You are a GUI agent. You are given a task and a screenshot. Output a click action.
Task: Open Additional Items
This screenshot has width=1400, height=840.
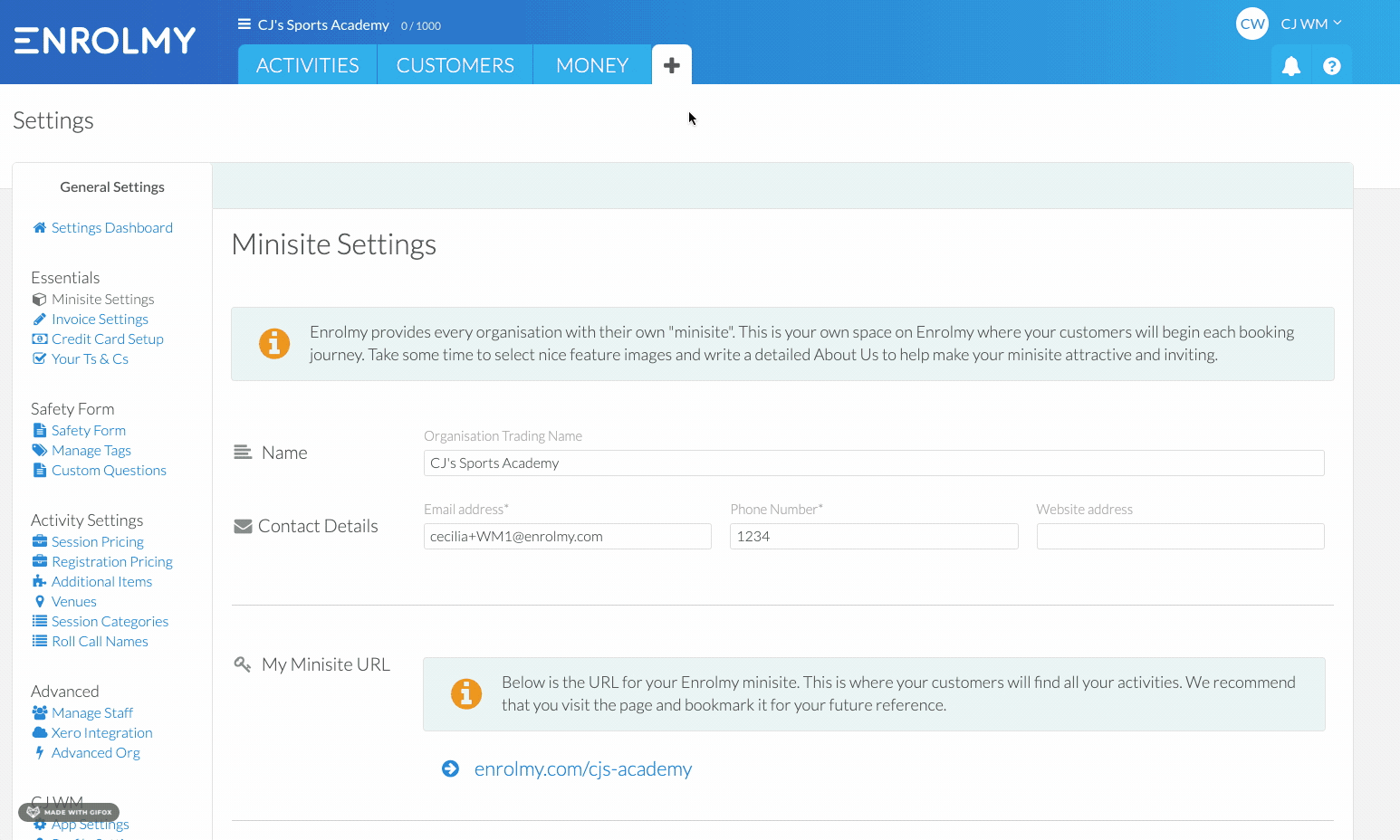tap(101, 582)
